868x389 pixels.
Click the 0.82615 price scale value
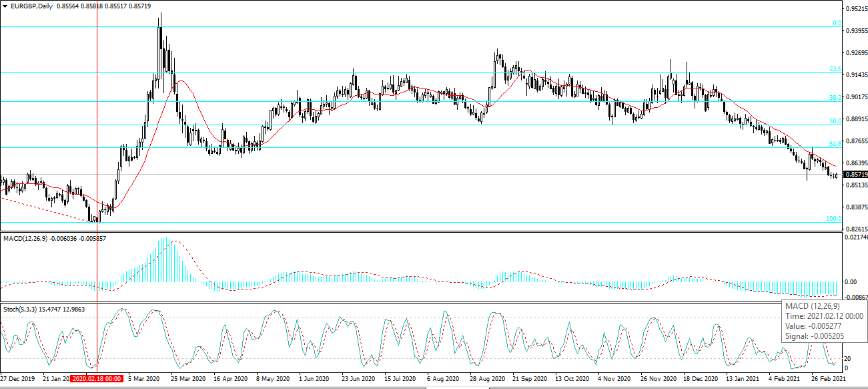click(856, 228)
